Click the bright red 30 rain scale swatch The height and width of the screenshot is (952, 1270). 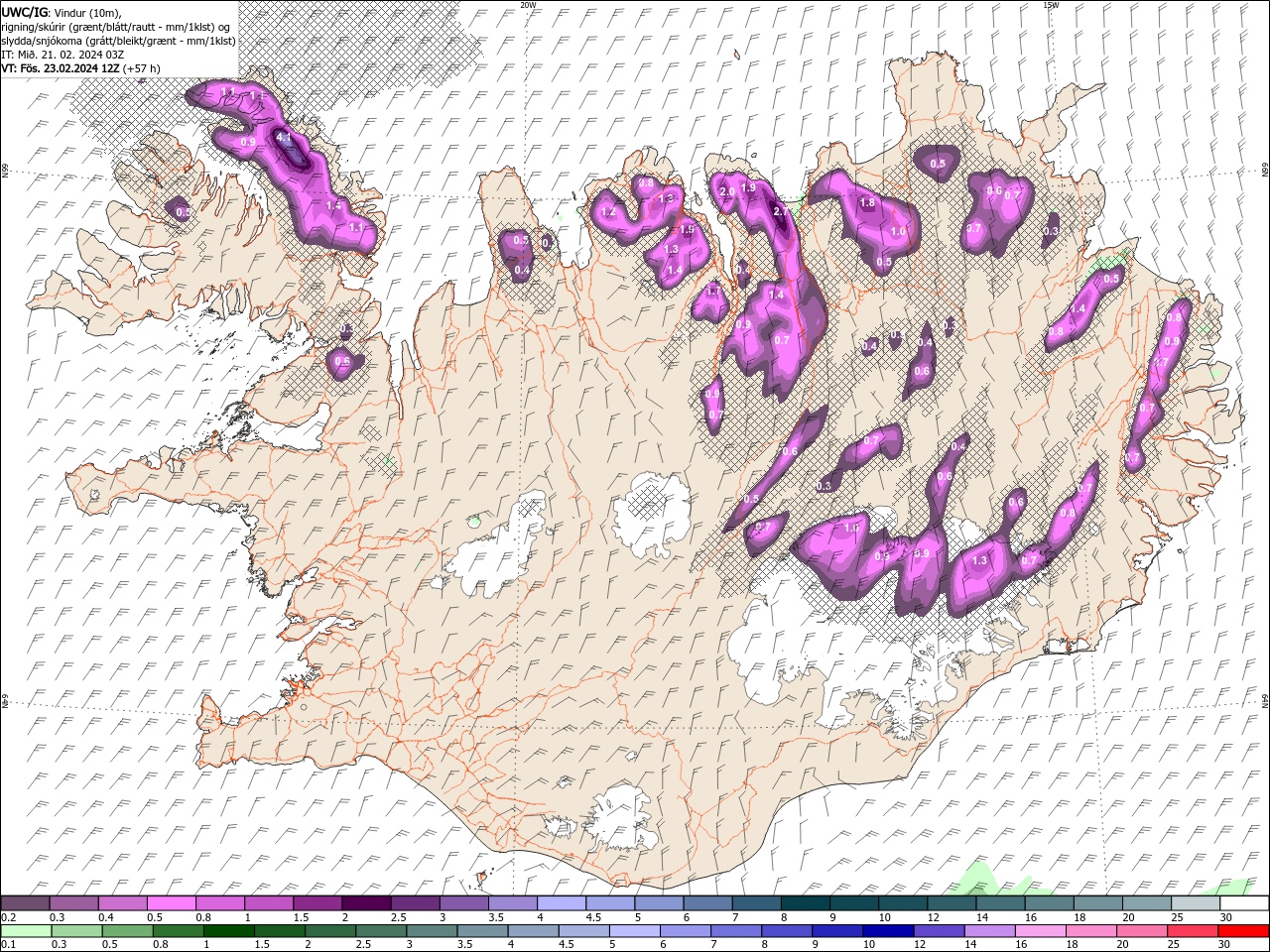1242,931
